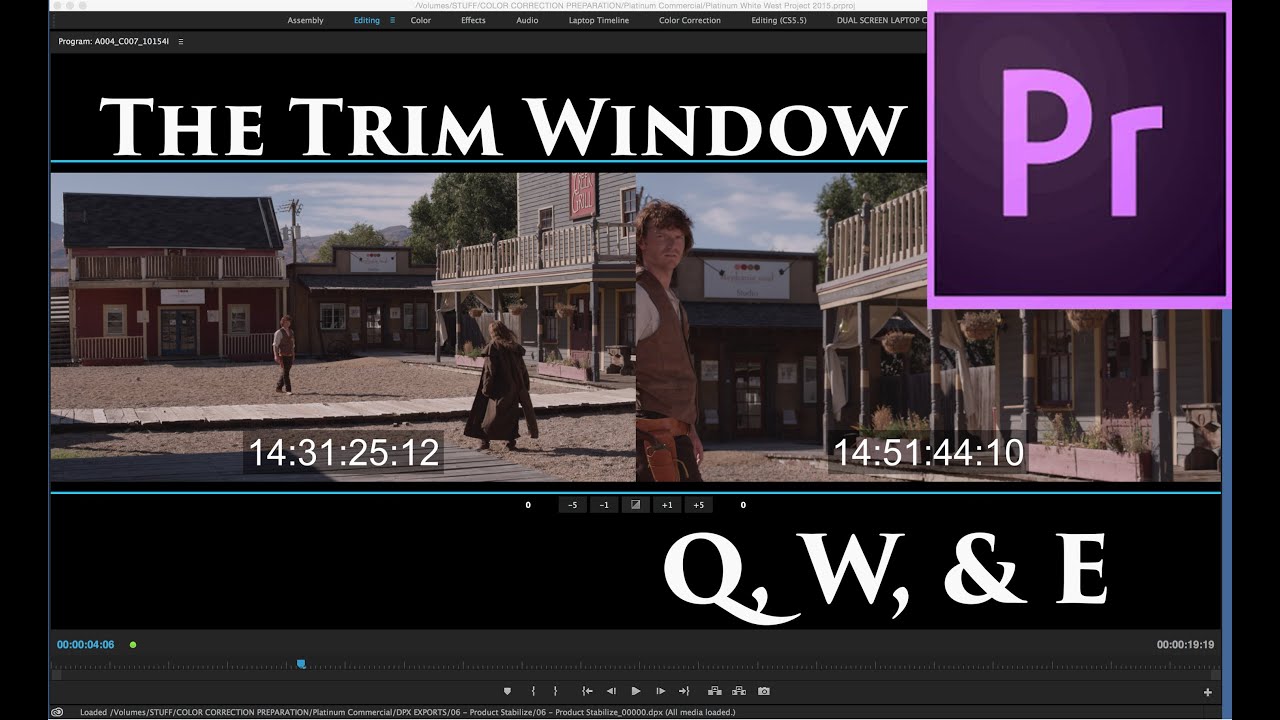Trim backward one frame (-1)
1280x720 pixels.
coord(604,505)
